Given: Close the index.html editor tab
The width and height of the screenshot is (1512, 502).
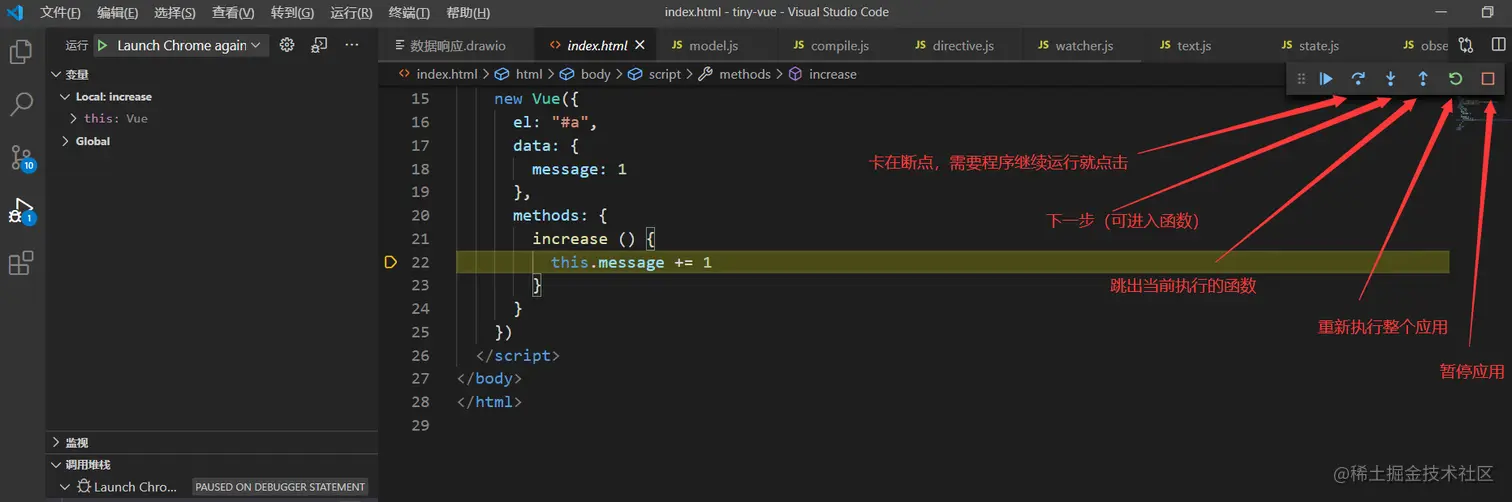Looking at the screenshot, I should click(641, 46).
